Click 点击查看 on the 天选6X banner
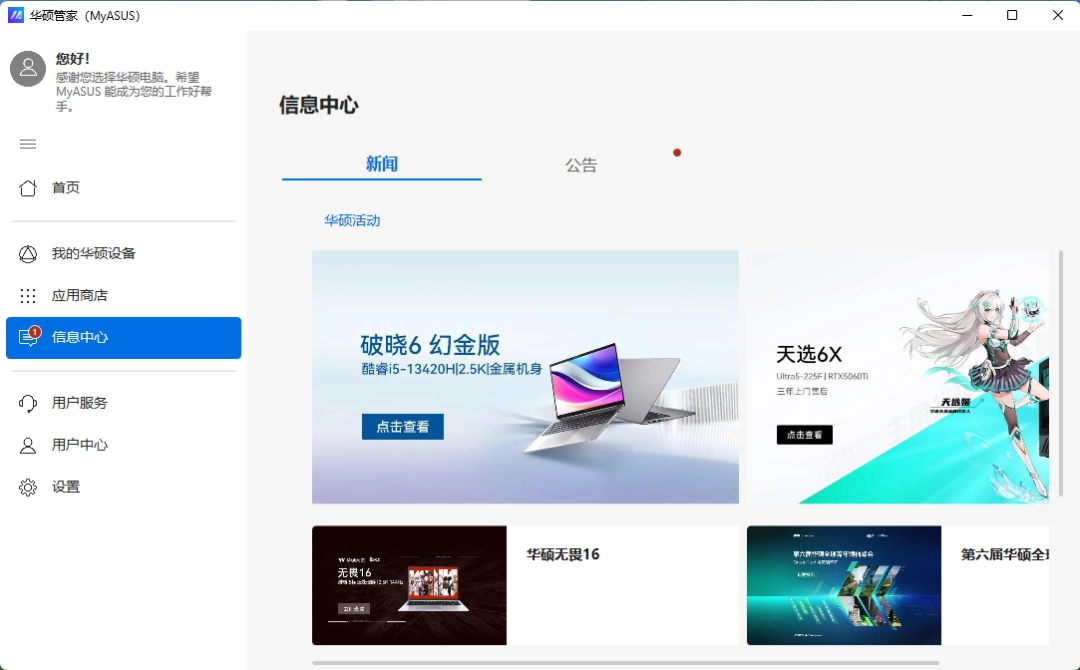The image size is (1080, 670). 804,434
